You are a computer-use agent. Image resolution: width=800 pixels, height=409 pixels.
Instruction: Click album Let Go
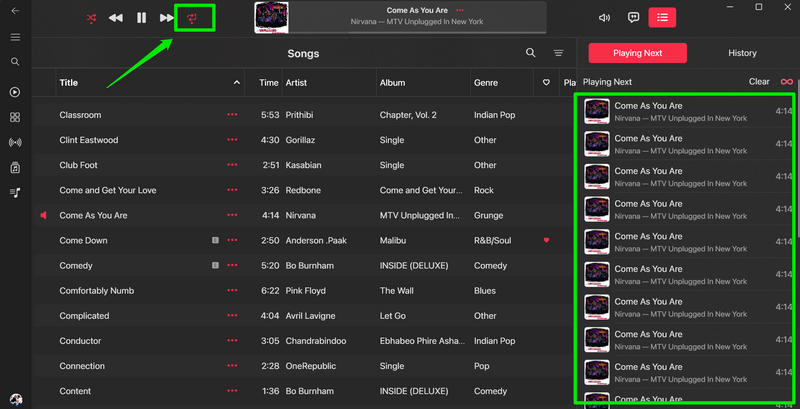[392, 316]
